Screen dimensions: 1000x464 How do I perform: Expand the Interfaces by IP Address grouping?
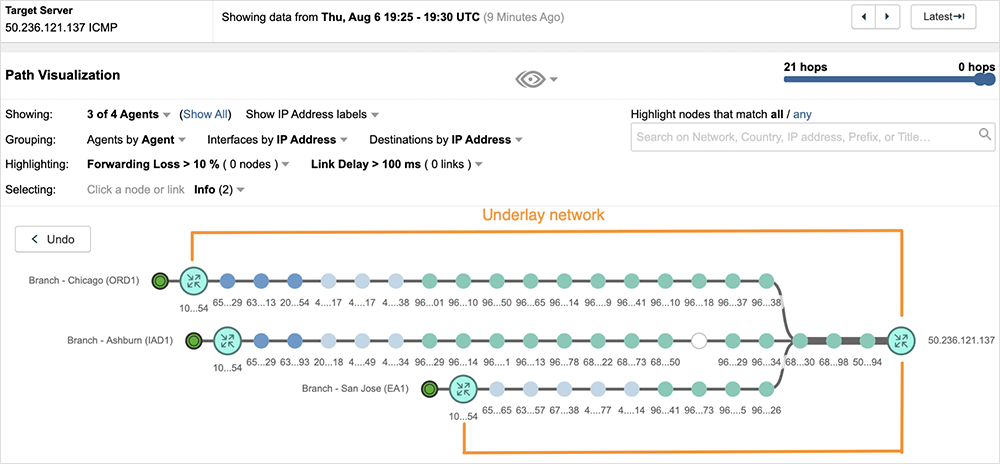pos(278,139)
